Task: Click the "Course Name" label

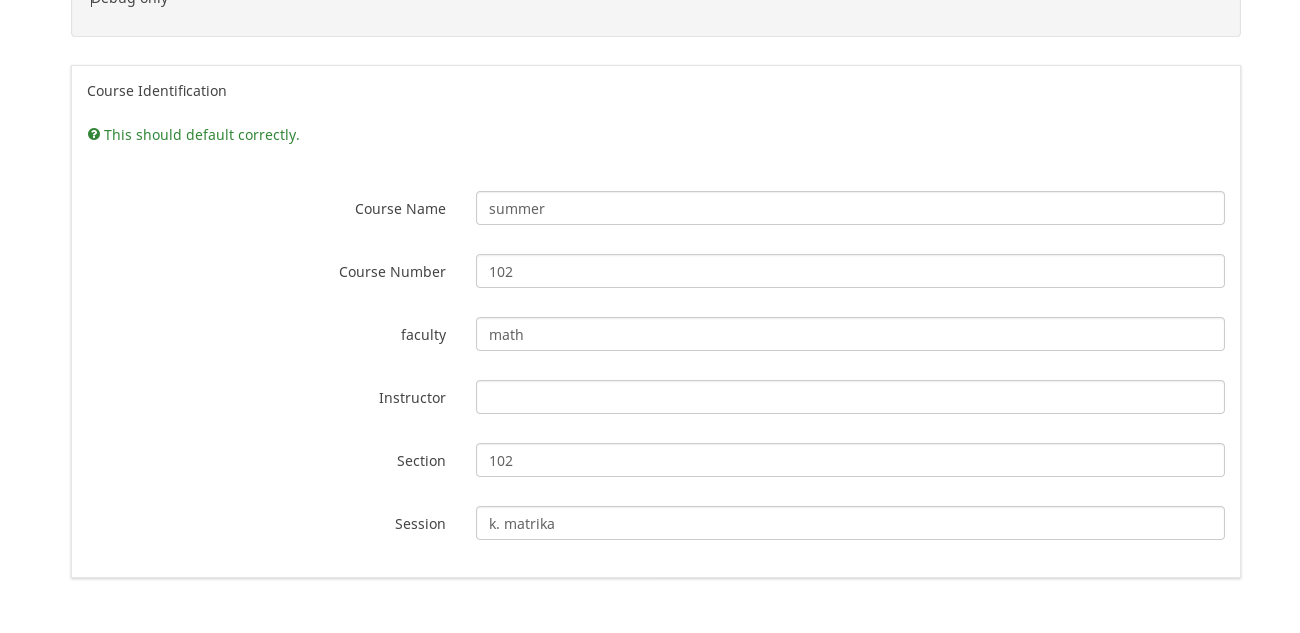Action: 400,209
